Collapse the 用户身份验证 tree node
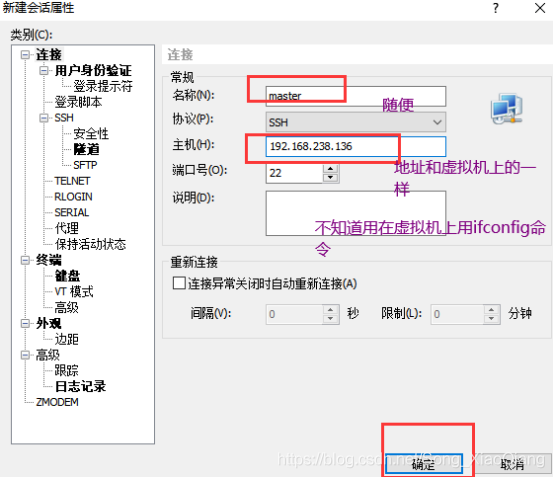This screenshot has height=478, width=554. [44, 71]
